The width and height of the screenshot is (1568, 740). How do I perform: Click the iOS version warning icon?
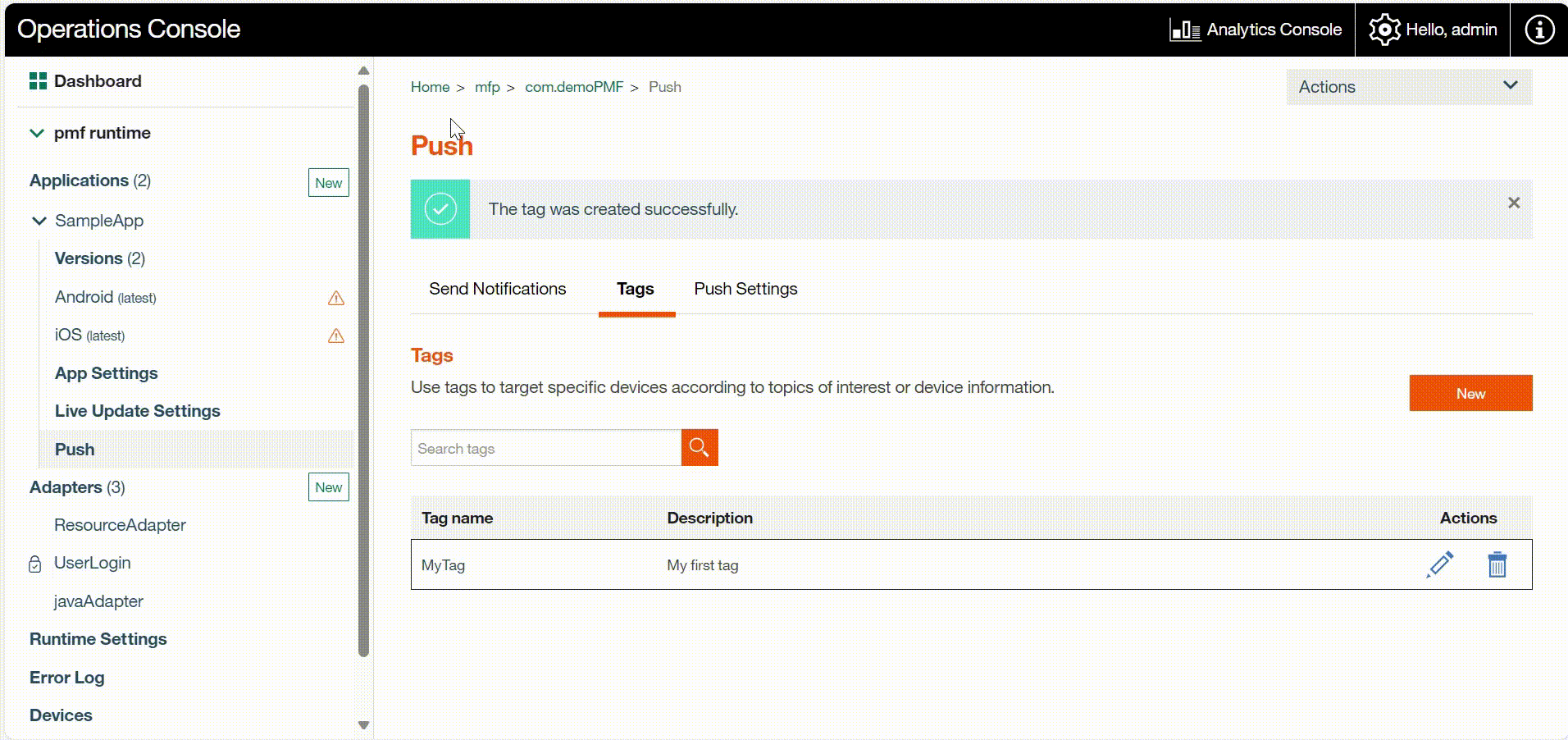coord(336,336)
